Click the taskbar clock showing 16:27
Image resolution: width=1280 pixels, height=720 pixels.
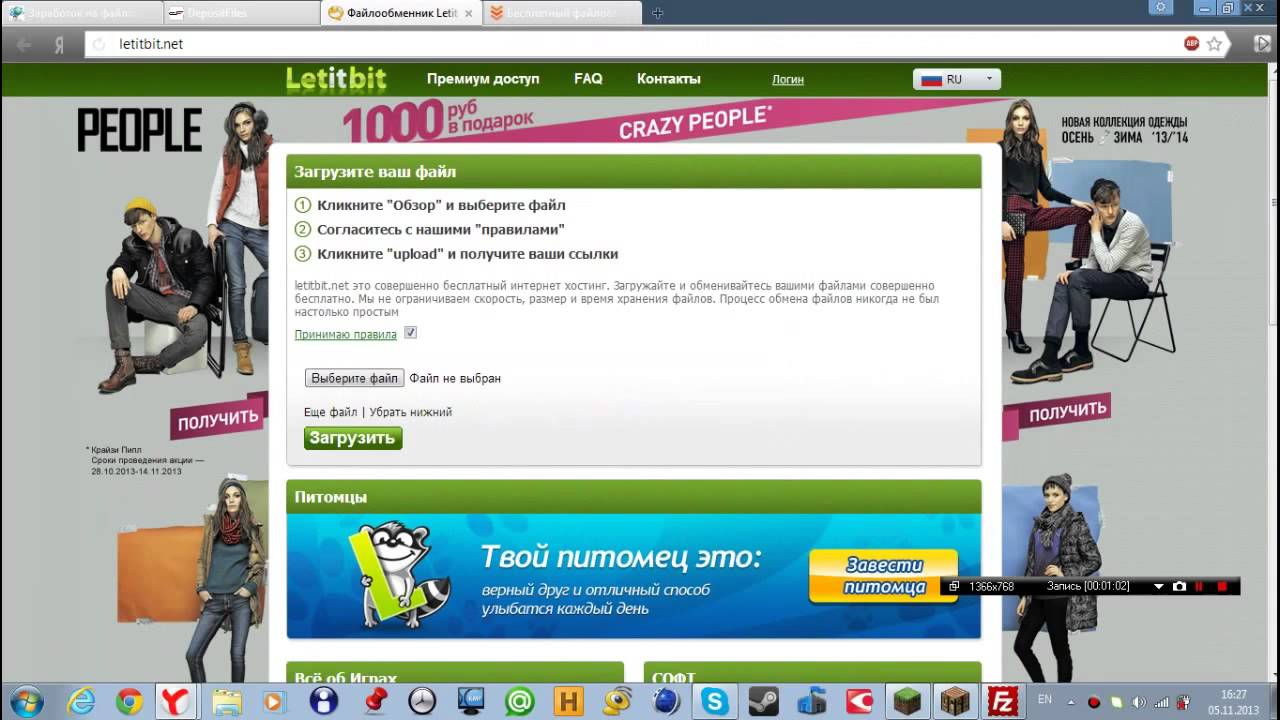[x=1233, y=702]
